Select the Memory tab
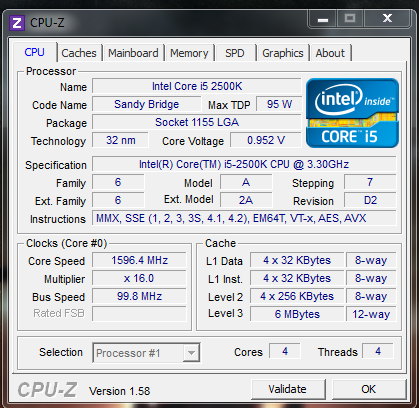This screenshot has height=408, width=419. 189,53
